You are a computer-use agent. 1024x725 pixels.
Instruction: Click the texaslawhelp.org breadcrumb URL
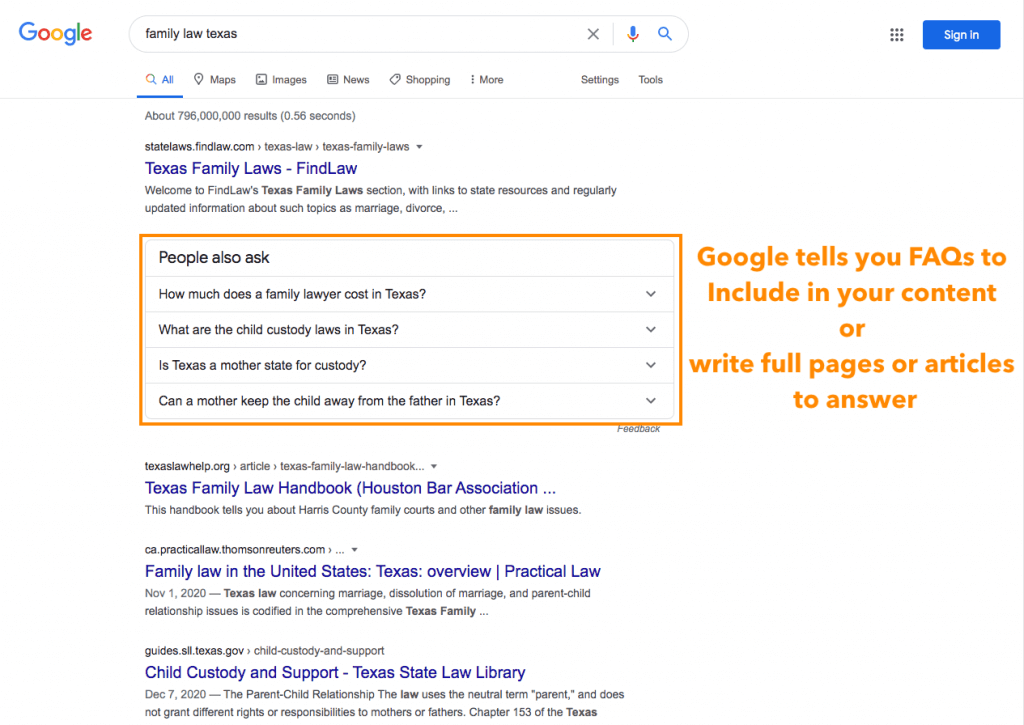[284, 466]
